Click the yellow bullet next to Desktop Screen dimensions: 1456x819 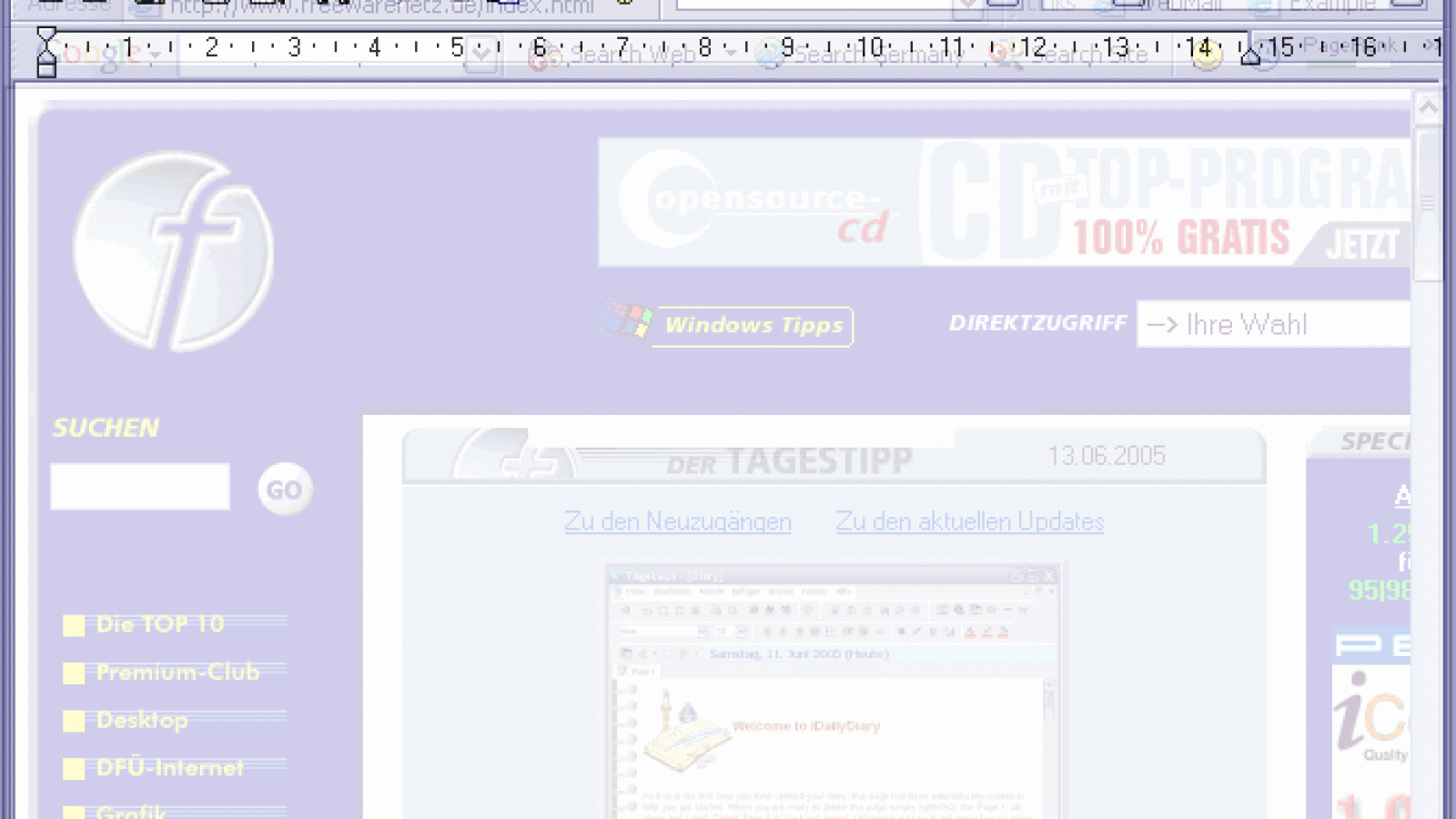[74, 722]
